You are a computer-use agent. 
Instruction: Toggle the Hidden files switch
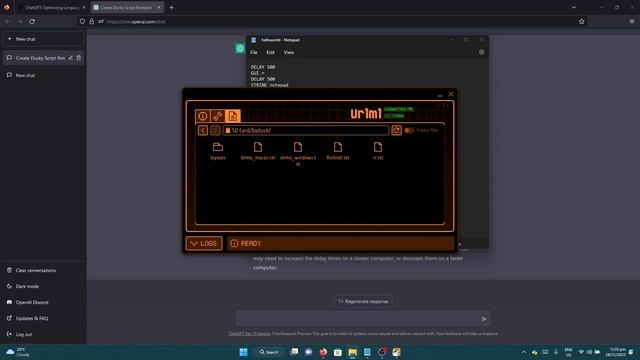409,130
